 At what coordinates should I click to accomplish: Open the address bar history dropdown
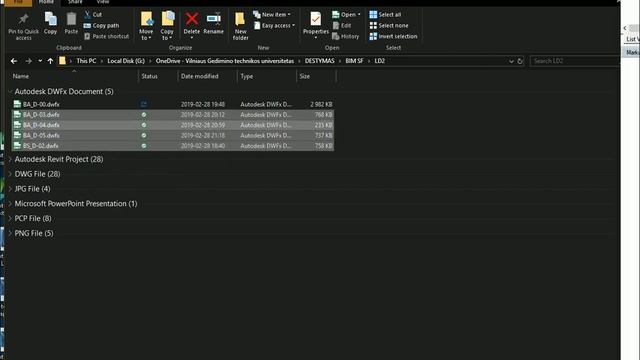coord(511,61)
